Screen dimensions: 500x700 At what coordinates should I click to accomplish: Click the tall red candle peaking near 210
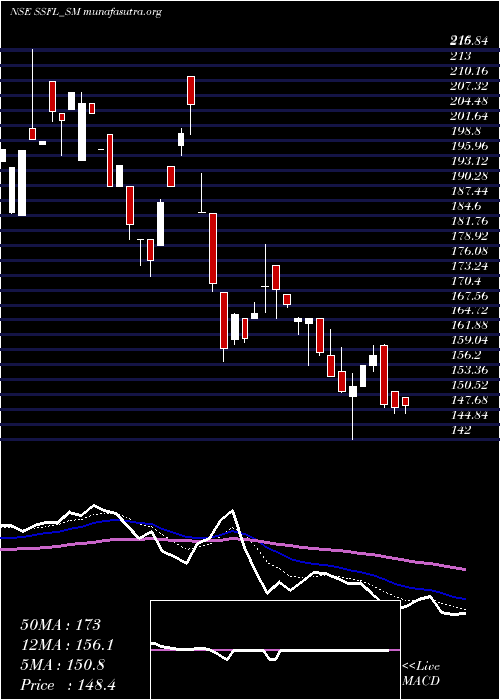coord(191,91)
